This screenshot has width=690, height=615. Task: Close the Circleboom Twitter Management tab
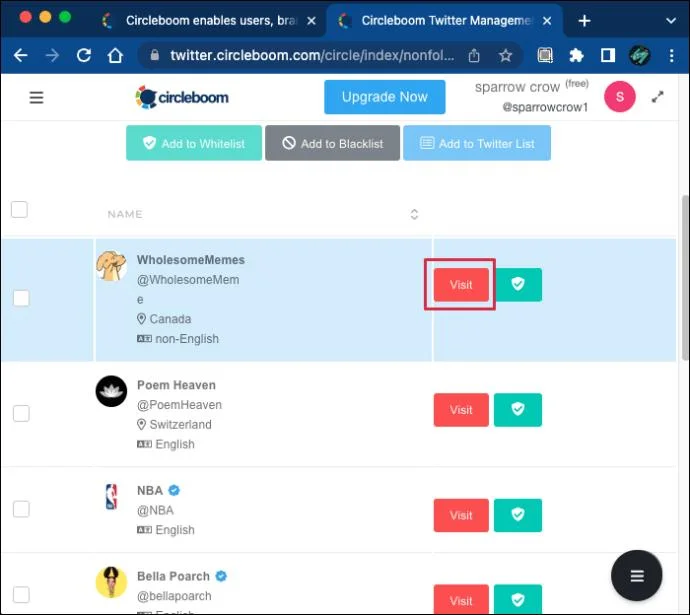pos(547,21)
